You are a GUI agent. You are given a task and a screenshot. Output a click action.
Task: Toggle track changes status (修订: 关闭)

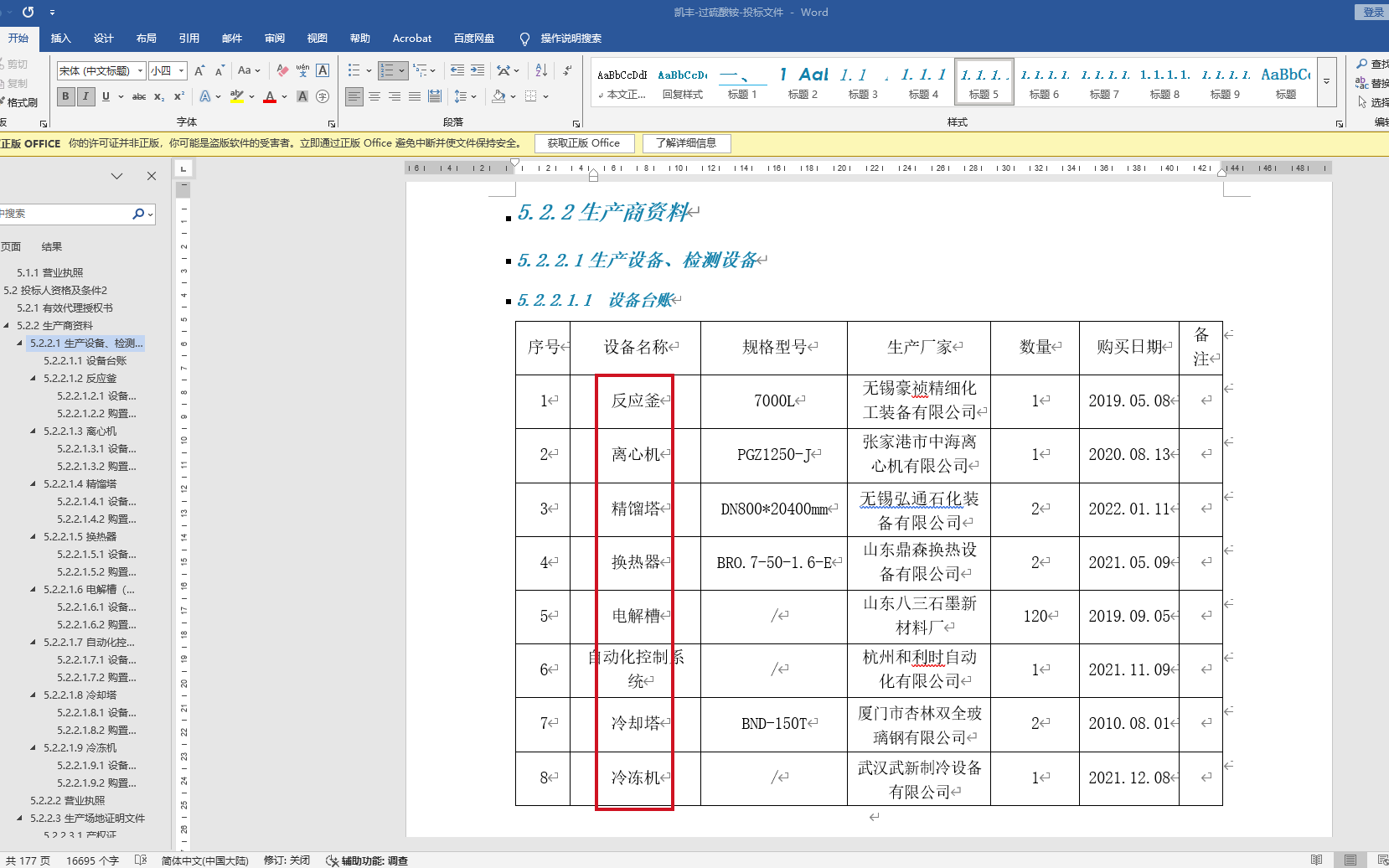287,860
